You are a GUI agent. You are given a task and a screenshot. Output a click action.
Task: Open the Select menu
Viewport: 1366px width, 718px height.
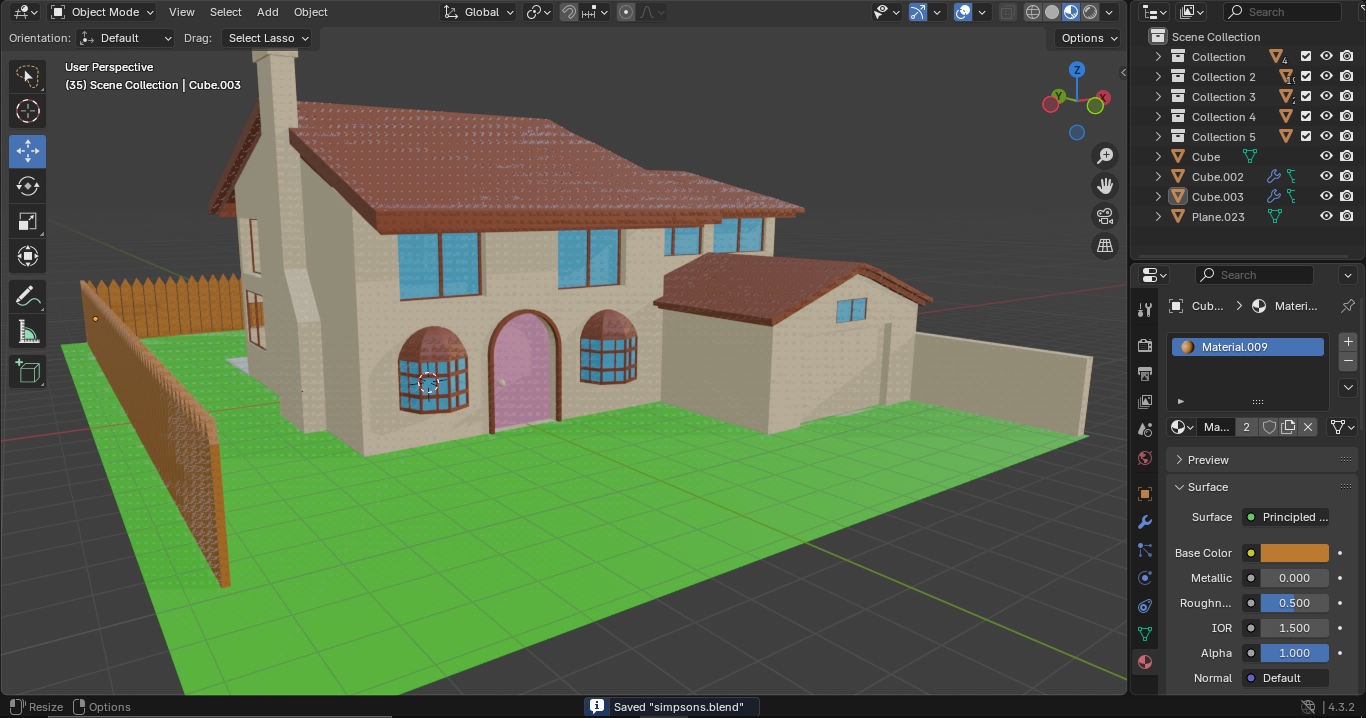(x=226, y=12)
